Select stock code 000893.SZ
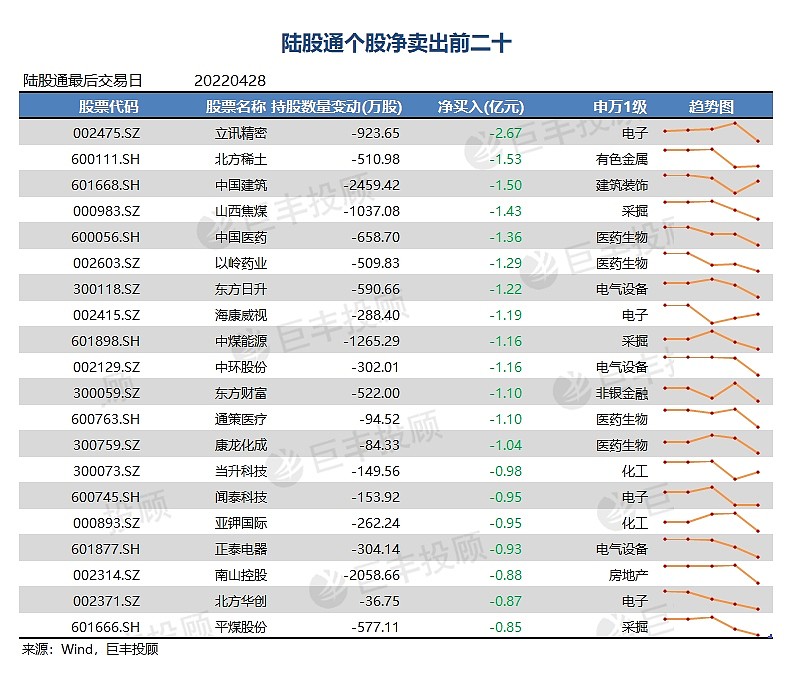Image resolution: width=793 pixels, height=683 pixels. [x=106, y=523]
